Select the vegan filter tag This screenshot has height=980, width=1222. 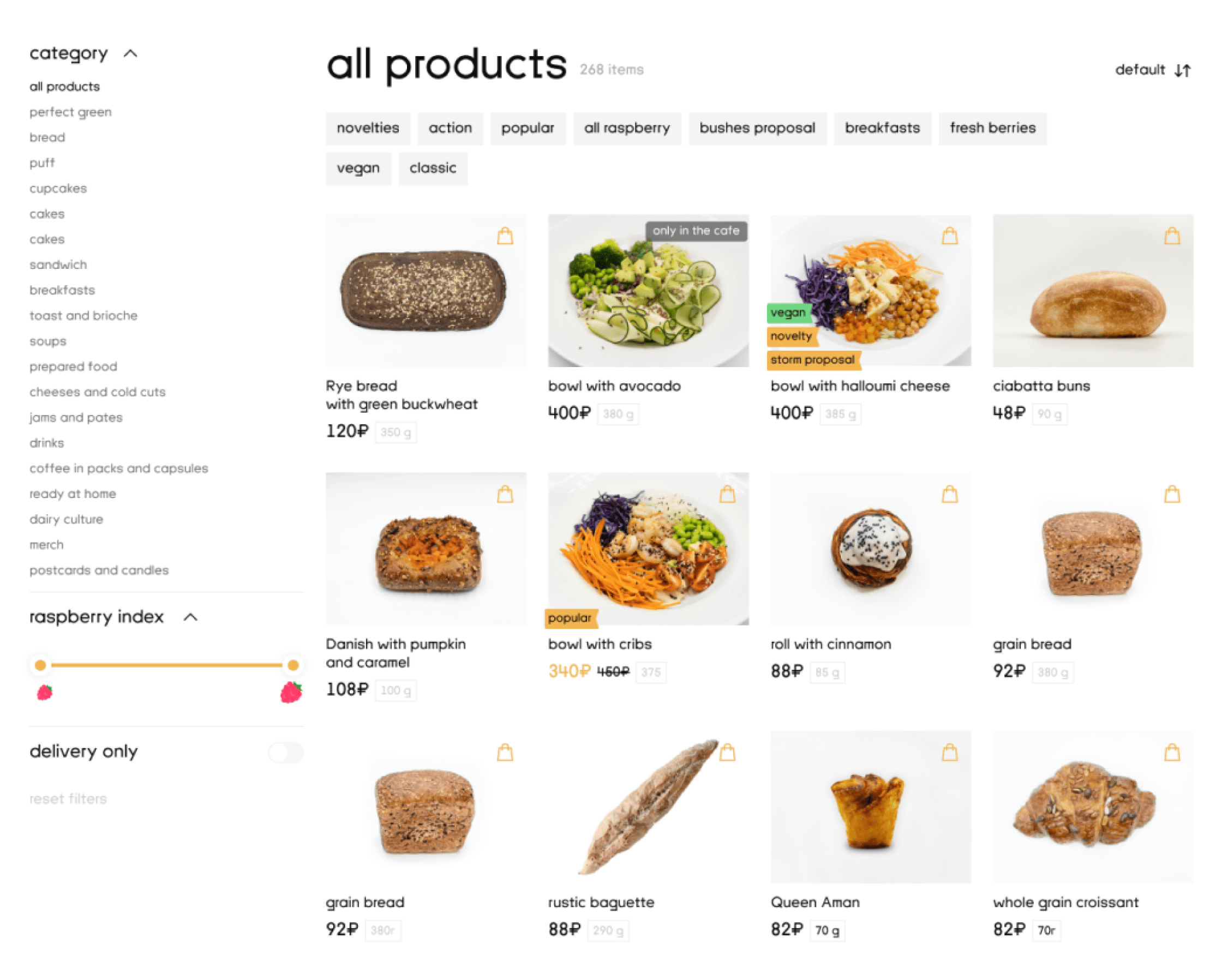358,169
